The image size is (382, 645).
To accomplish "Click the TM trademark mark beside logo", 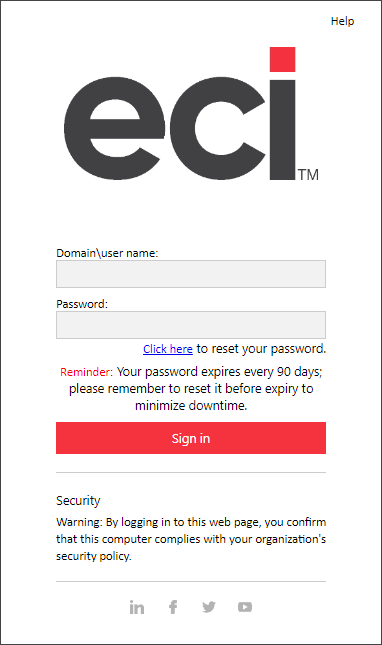I will 308,175.
